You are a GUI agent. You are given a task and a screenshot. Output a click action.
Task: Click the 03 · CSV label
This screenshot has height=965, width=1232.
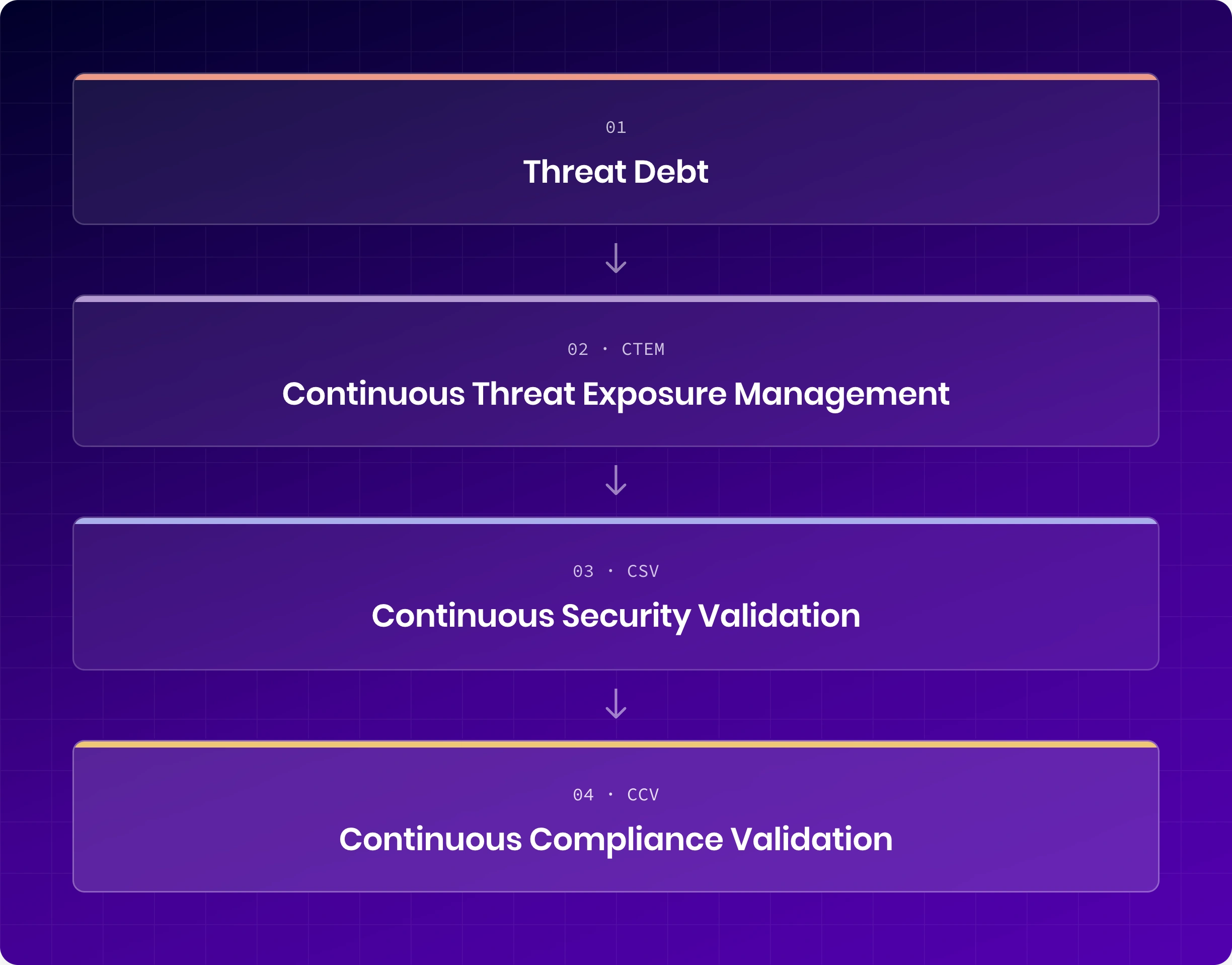tap(615, 571)
